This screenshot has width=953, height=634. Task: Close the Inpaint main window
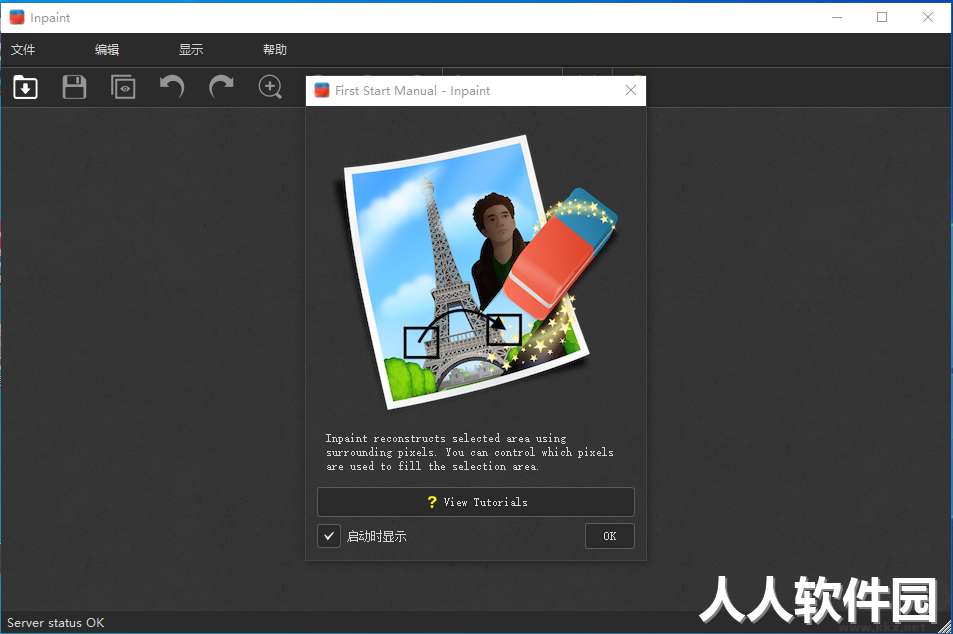click(927, 17)
